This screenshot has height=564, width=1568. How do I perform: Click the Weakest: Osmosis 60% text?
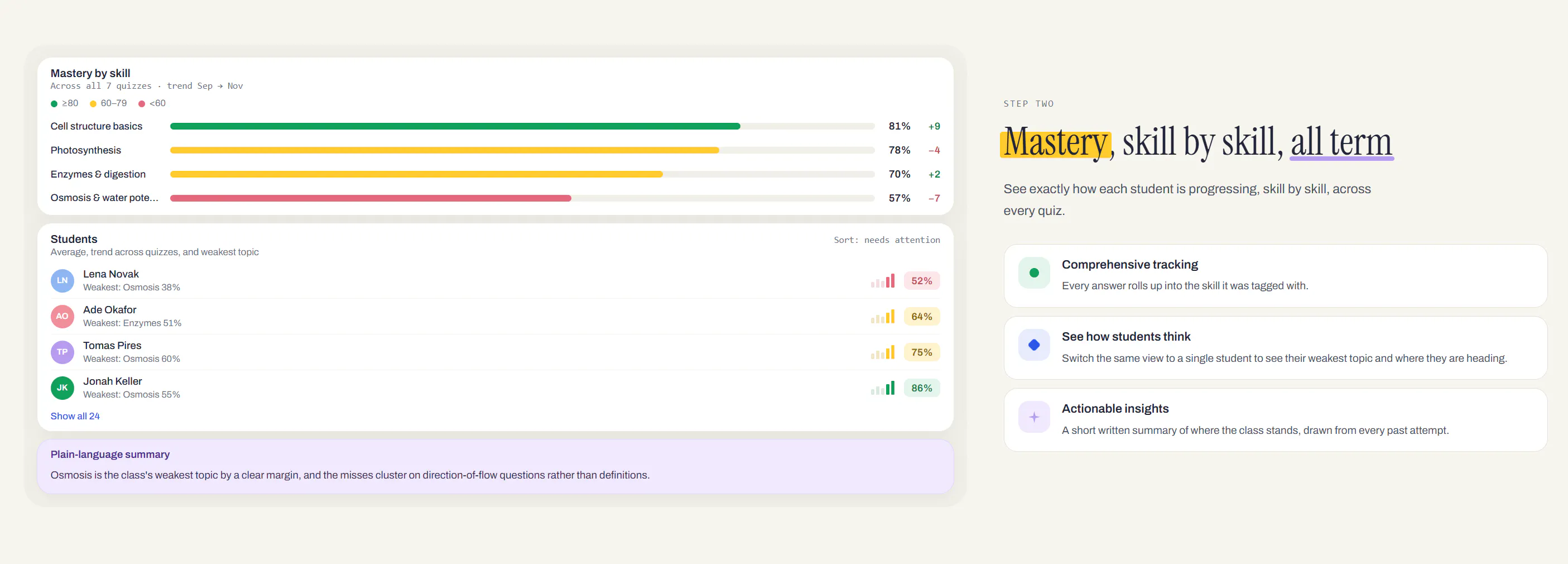[x=132, y=359]
